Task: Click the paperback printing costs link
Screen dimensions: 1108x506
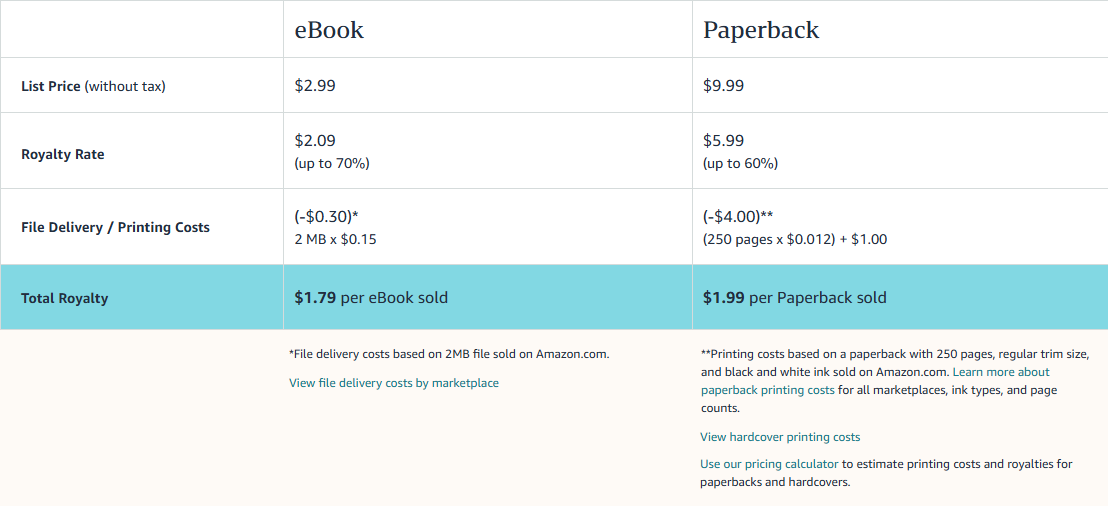Action: click(767, 390)
